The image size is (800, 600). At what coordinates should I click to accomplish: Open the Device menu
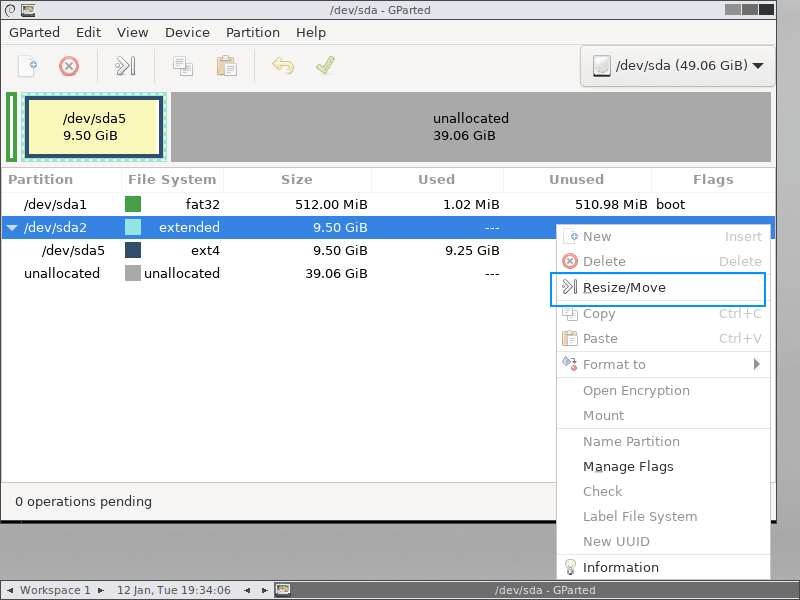click(187, 32)
